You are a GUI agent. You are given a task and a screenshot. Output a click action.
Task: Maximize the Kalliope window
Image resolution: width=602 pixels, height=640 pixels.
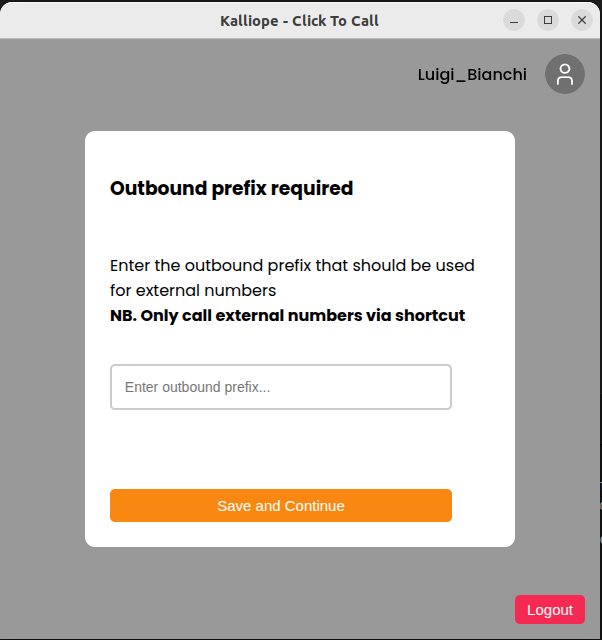point(548,20)
